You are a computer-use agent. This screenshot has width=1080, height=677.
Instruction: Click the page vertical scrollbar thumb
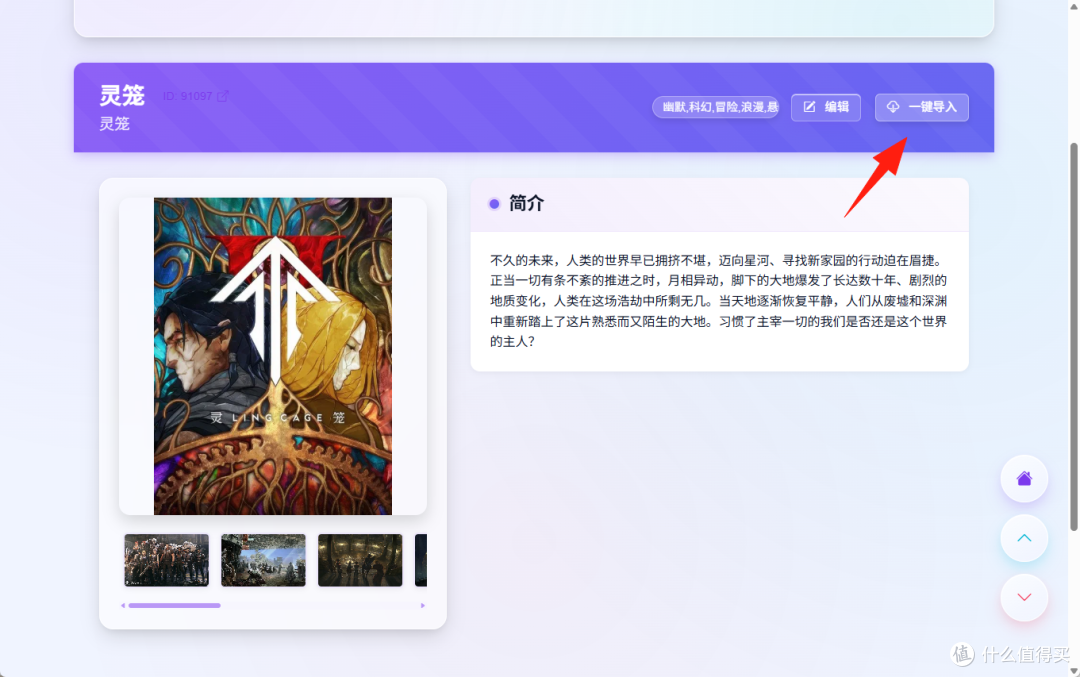pos(1073,337)
